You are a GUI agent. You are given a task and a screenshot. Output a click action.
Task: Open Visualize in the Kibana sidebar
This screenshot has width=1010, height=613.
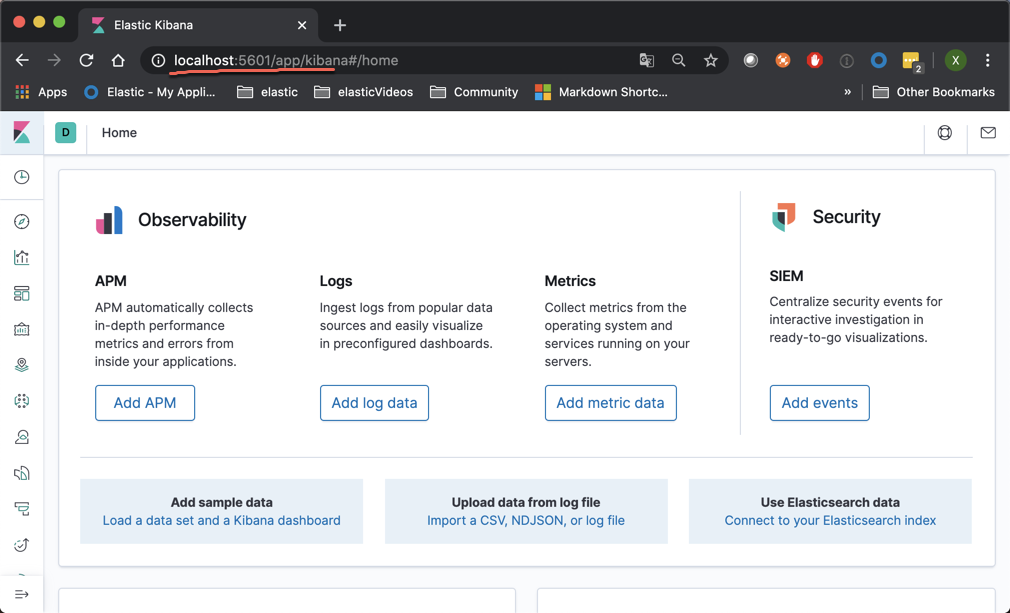tap(22, 258)
